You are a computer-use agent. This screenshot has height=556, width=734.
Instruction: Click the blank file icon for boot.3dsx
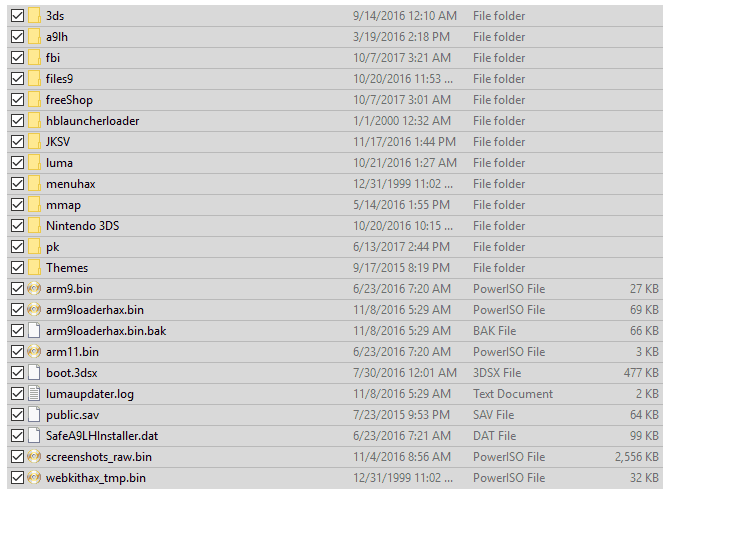pos(34,373)
